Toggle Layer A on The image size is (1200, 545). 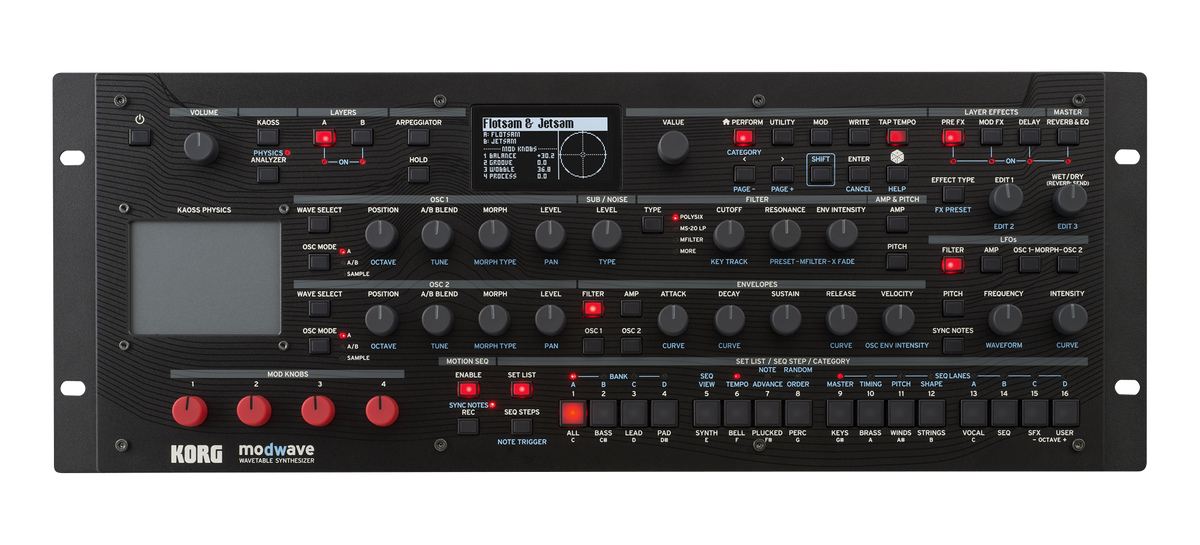pos(324,136)
